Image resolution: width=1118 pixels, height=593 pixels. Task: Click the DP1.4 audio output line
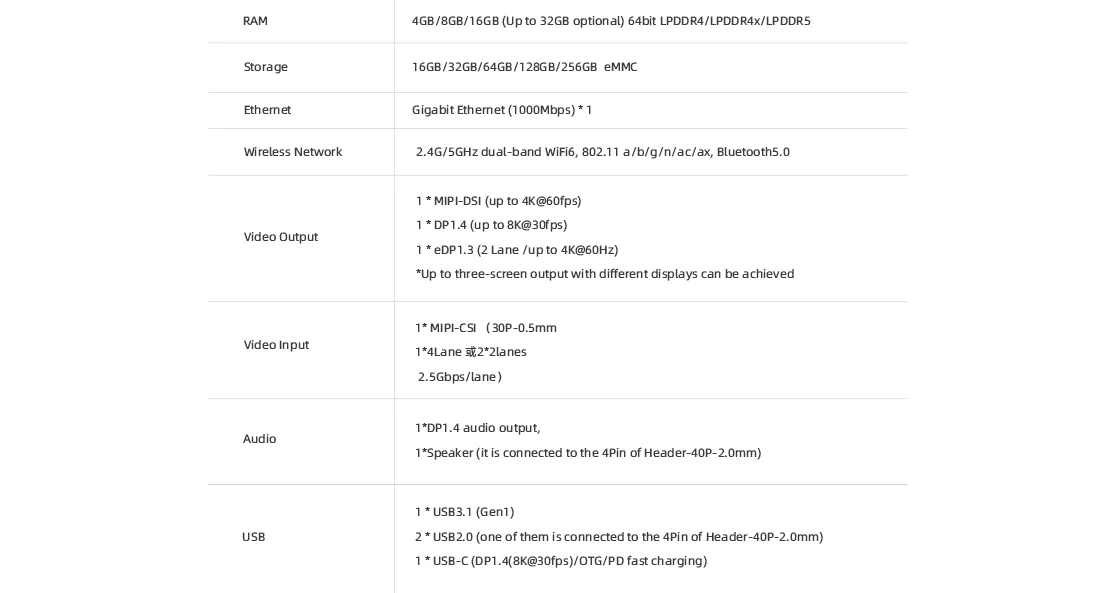[477, 428]
